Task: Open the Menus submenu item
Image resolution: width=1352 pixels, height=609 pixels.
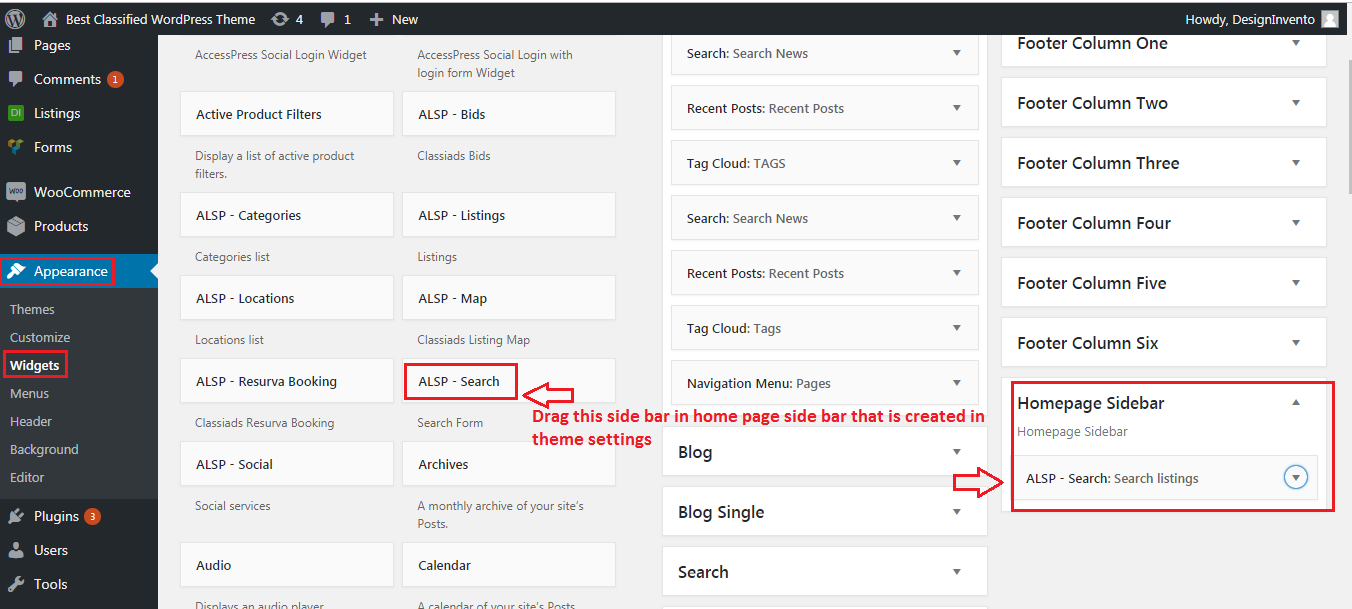Action: (x=29, y=393)
